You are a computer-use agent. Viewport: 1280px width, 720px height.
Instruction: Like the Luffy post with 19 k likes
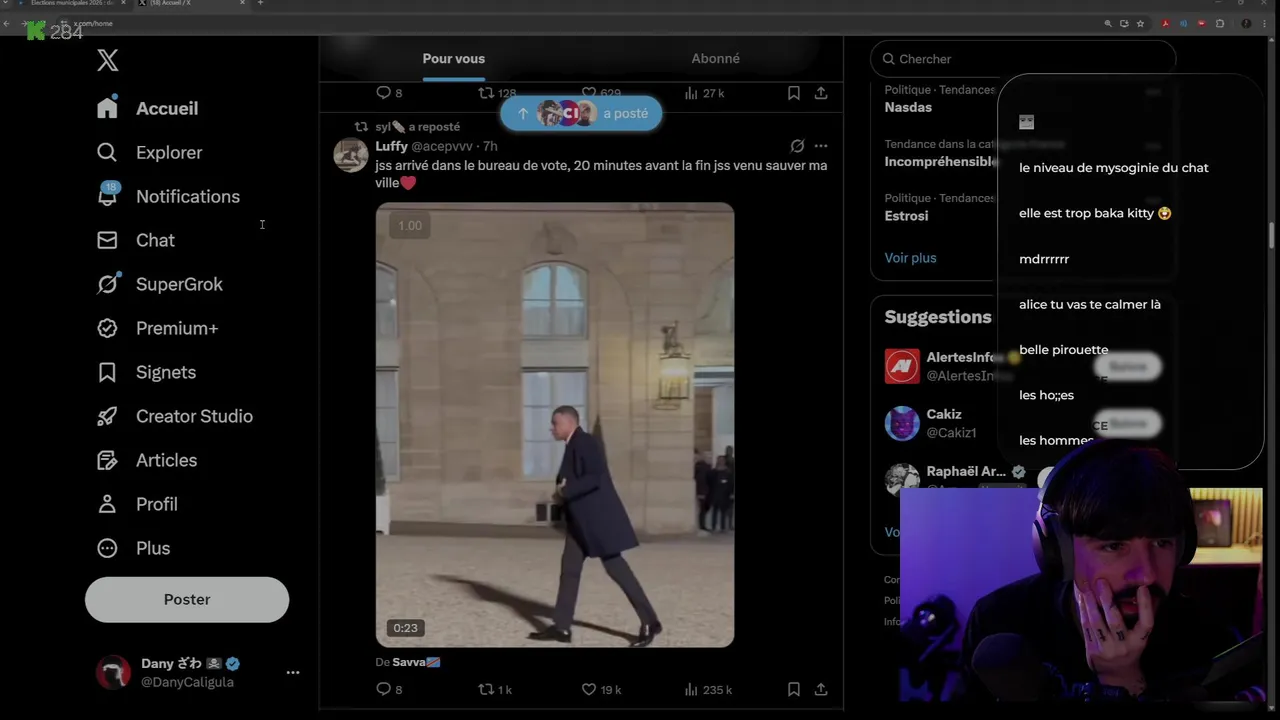point(601,689)
